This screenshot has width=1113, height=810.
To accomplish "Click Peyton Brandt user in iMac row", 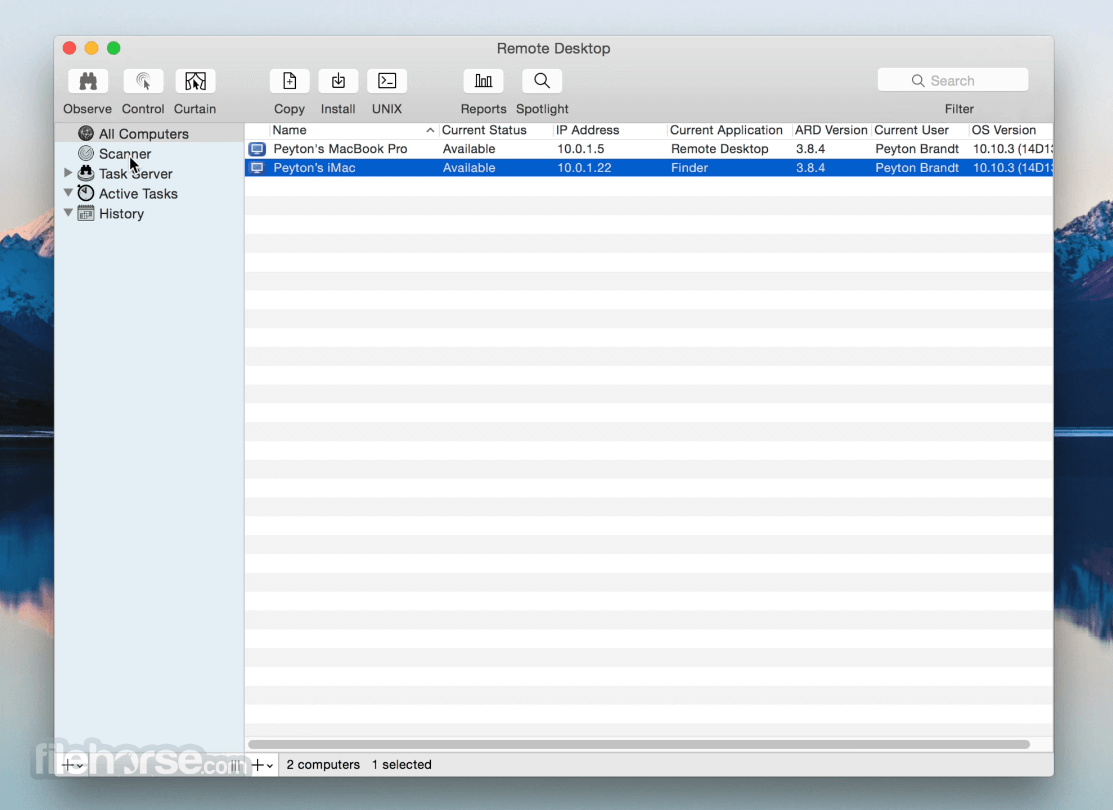I will pos(917,168).
